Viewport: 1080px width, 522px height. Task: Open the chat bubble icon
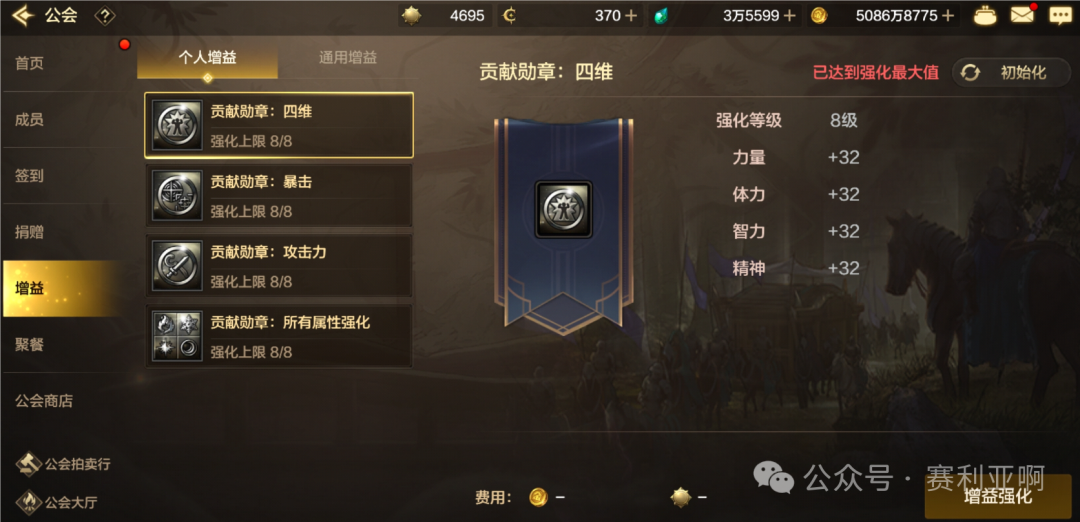point(1061,15)
